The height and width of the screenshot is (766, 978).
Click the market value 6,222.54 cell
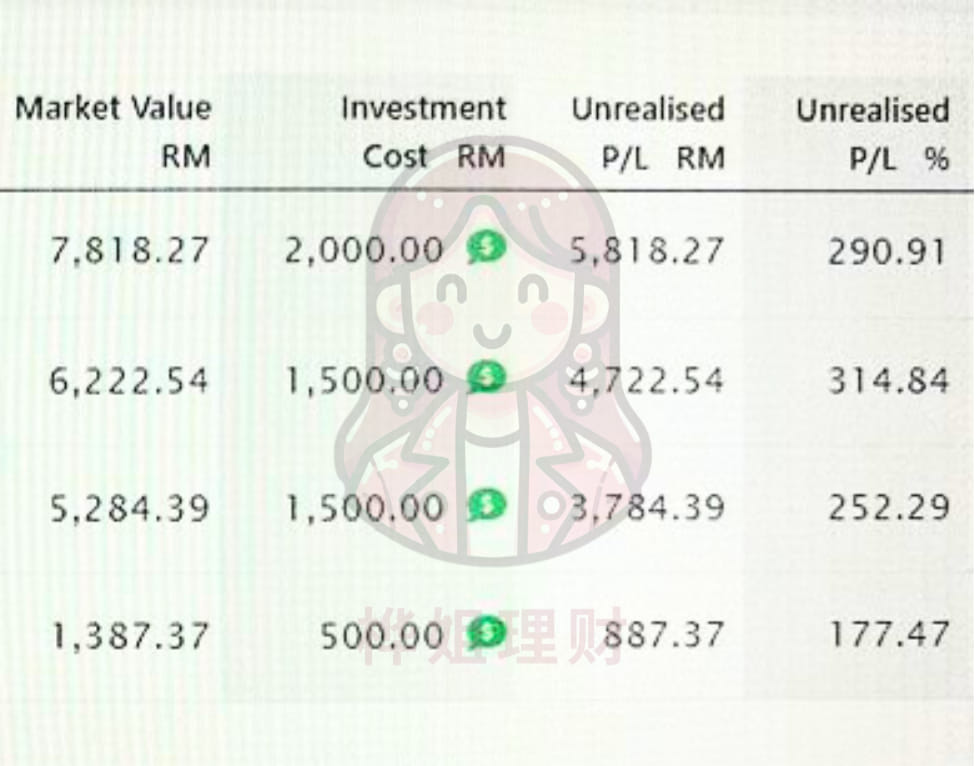tap(130, 380)
